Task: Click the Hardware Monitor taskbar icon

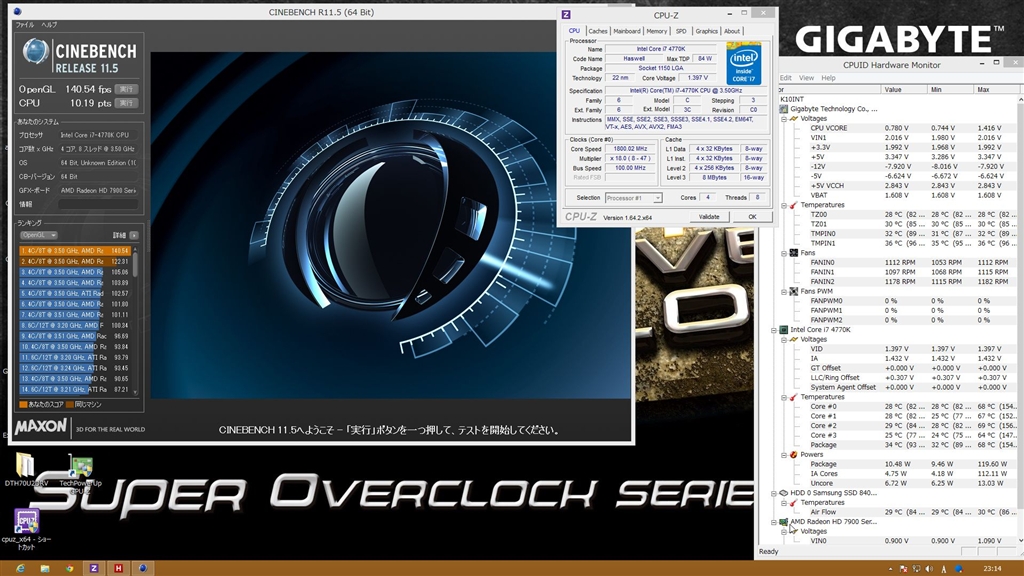Action: click(119, 567)
